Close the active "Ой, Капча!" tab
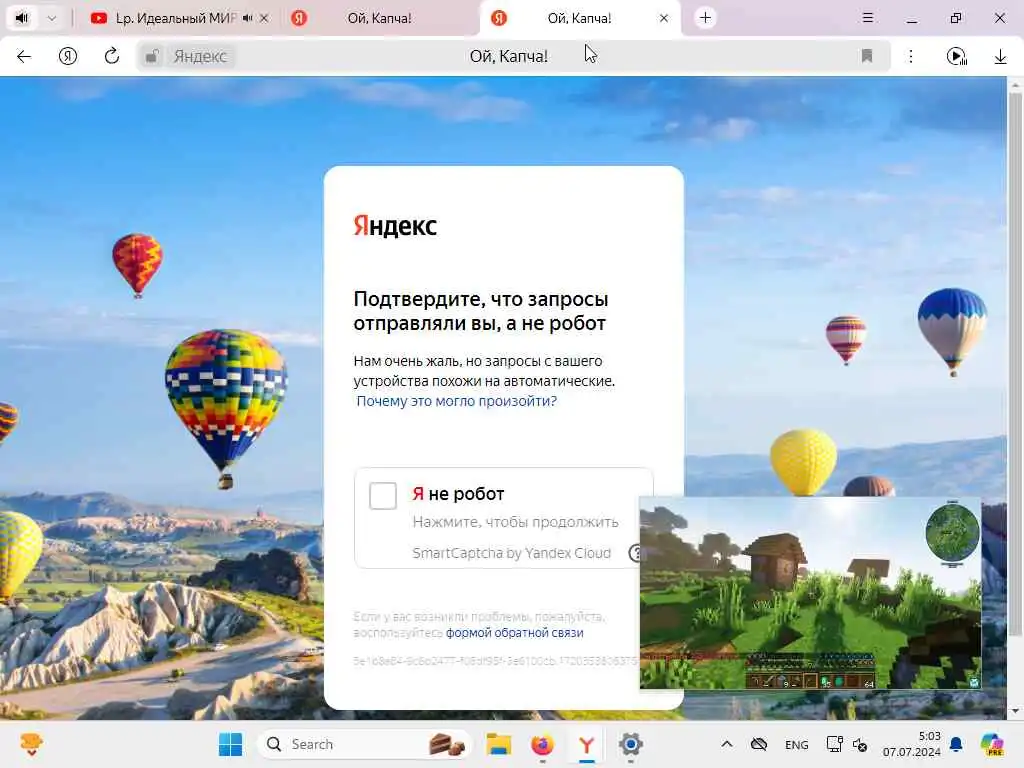Viewport: 1024px width, 768px height. click(x=664, y=18)
